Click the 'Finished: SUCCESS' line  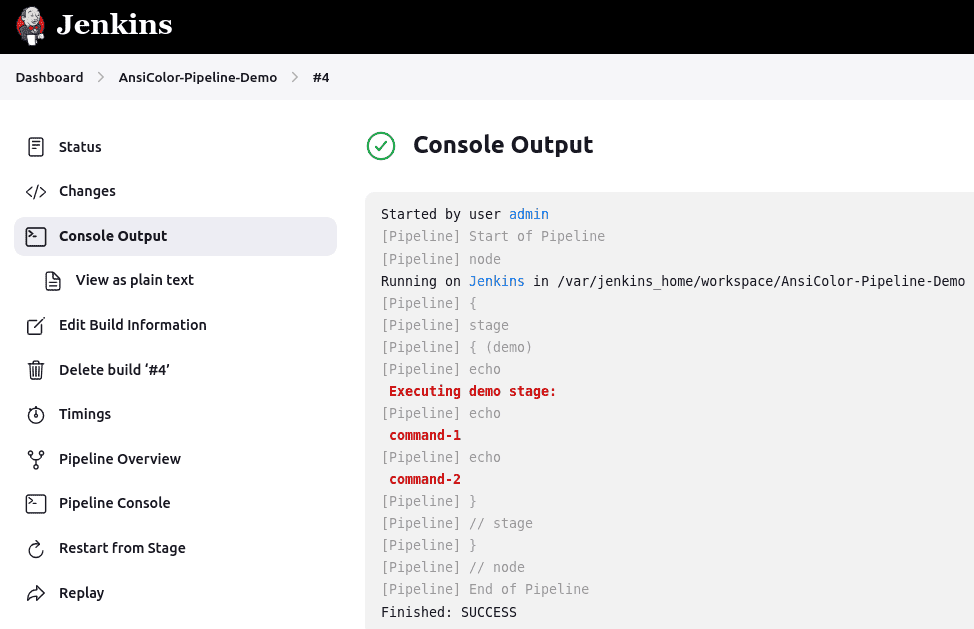[x=448, y=612]
